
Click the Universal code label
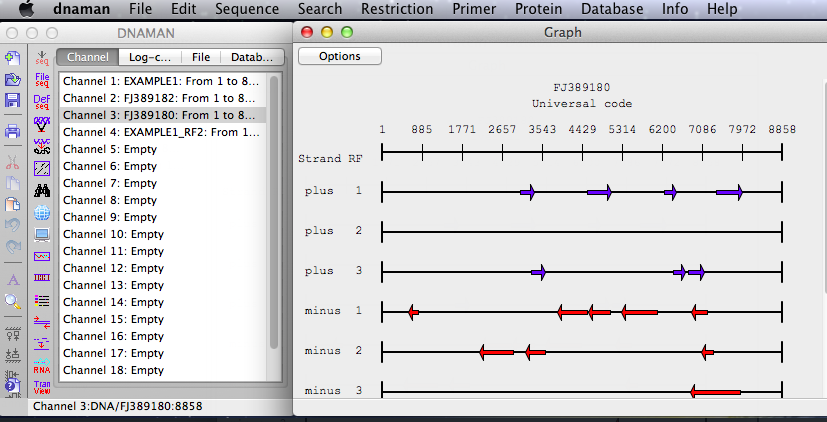click(582, 104)
